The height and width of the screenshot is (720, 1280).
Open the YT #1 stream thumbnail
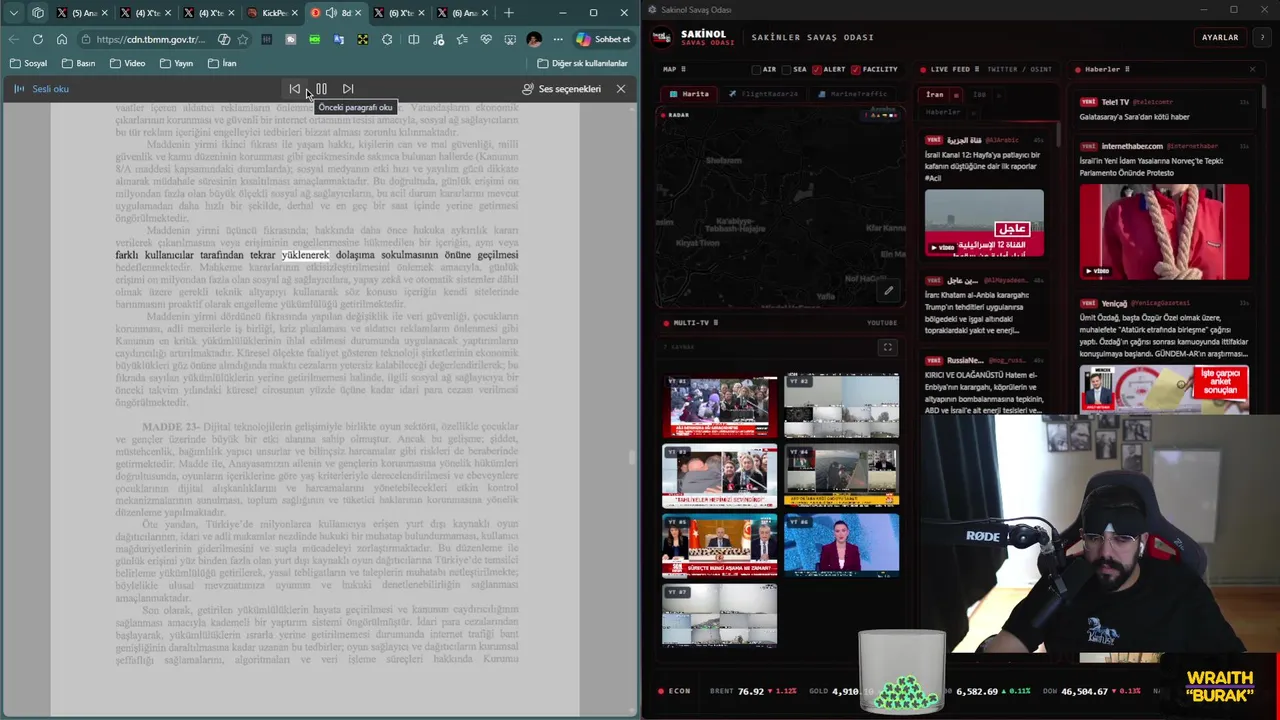pos(720,406)
